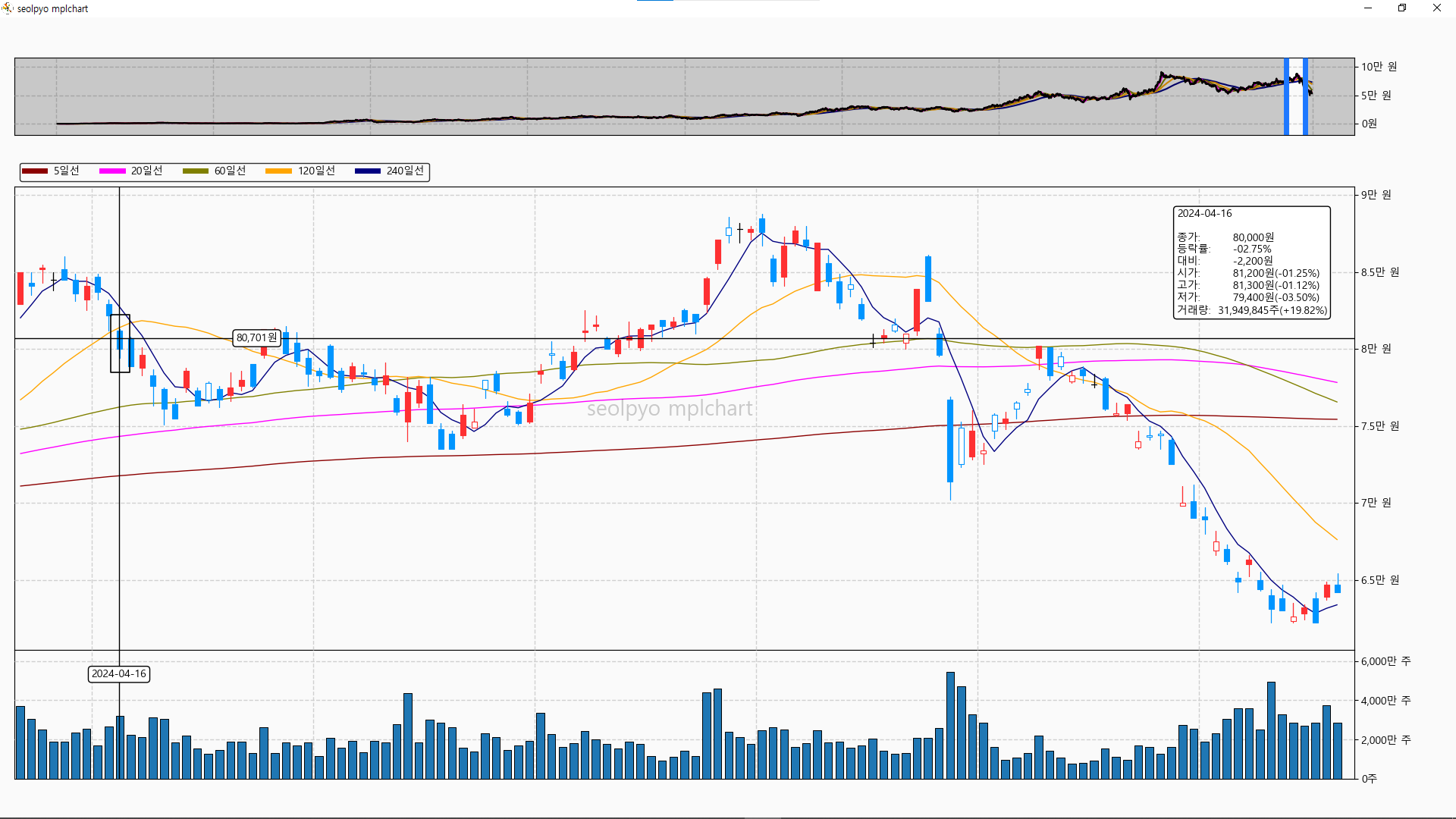Click the 60일선 legend label
Image resolution: width=1456 pixels, height=819 pixels.
230,171
